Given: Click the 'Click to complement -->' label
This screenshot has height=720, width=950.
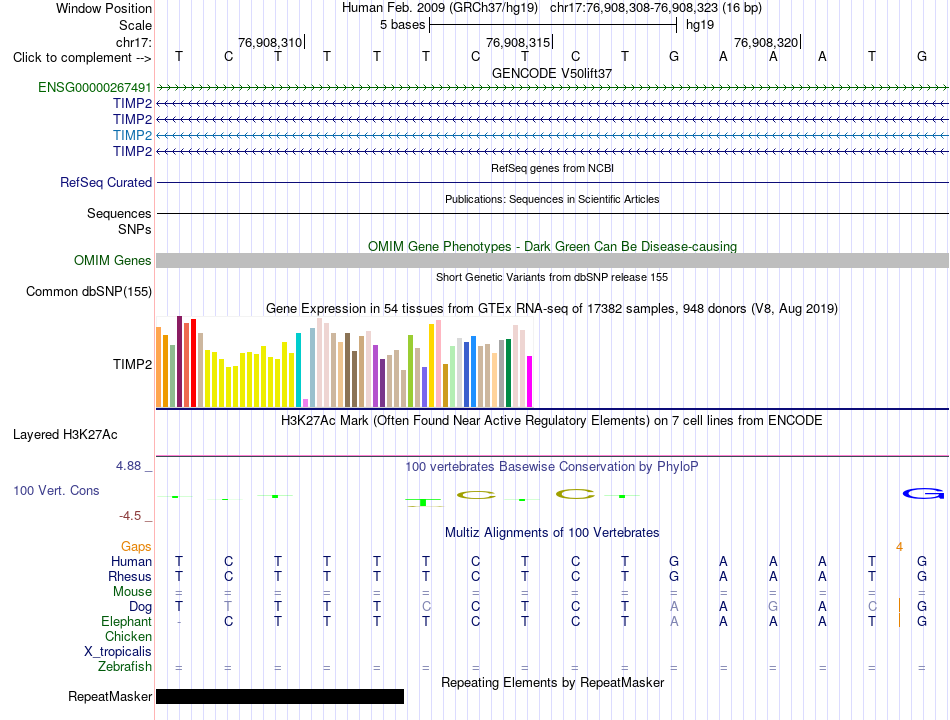Looking at the screenshot, I should (82, 58).
